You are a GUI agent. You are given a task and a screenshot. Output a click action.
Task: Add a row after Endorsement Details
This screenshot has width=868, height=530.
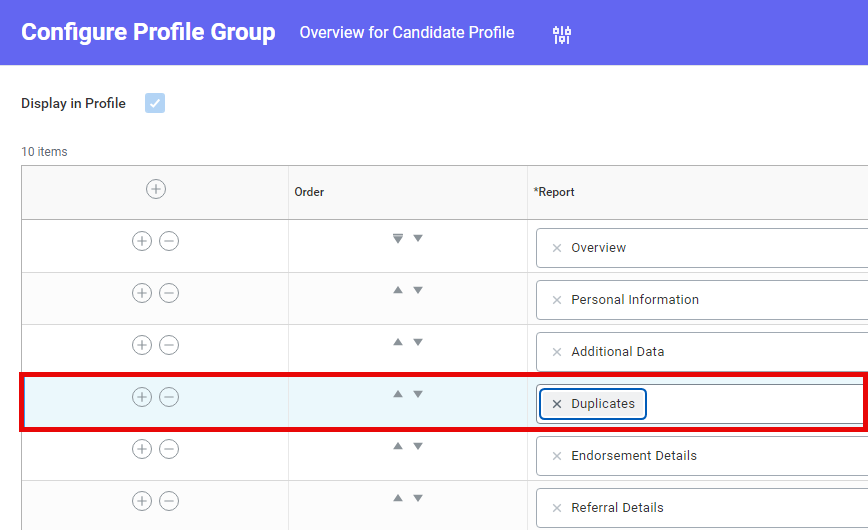click(142, 449)
